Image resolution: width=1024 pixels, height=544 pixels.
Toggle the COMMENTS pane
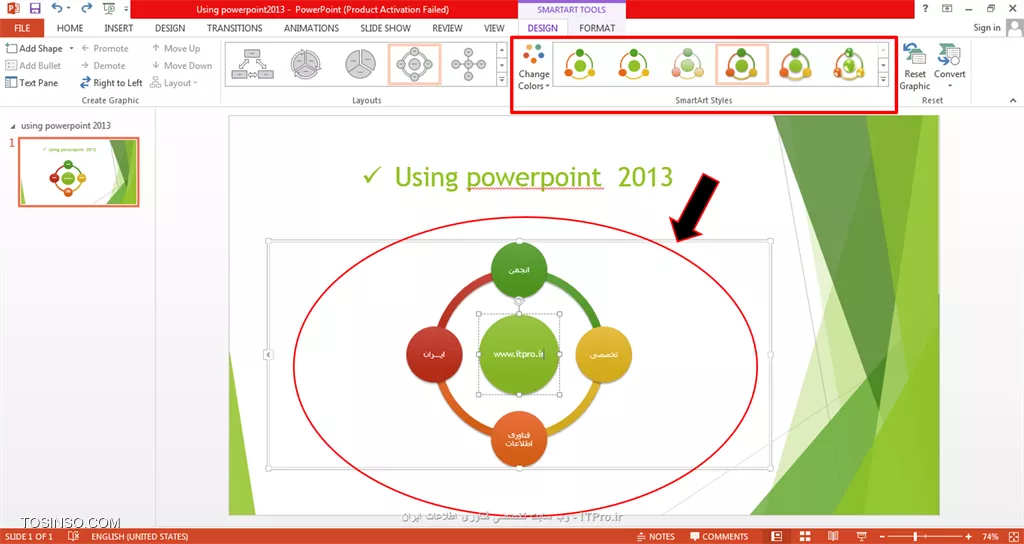(x=718, y=537)
